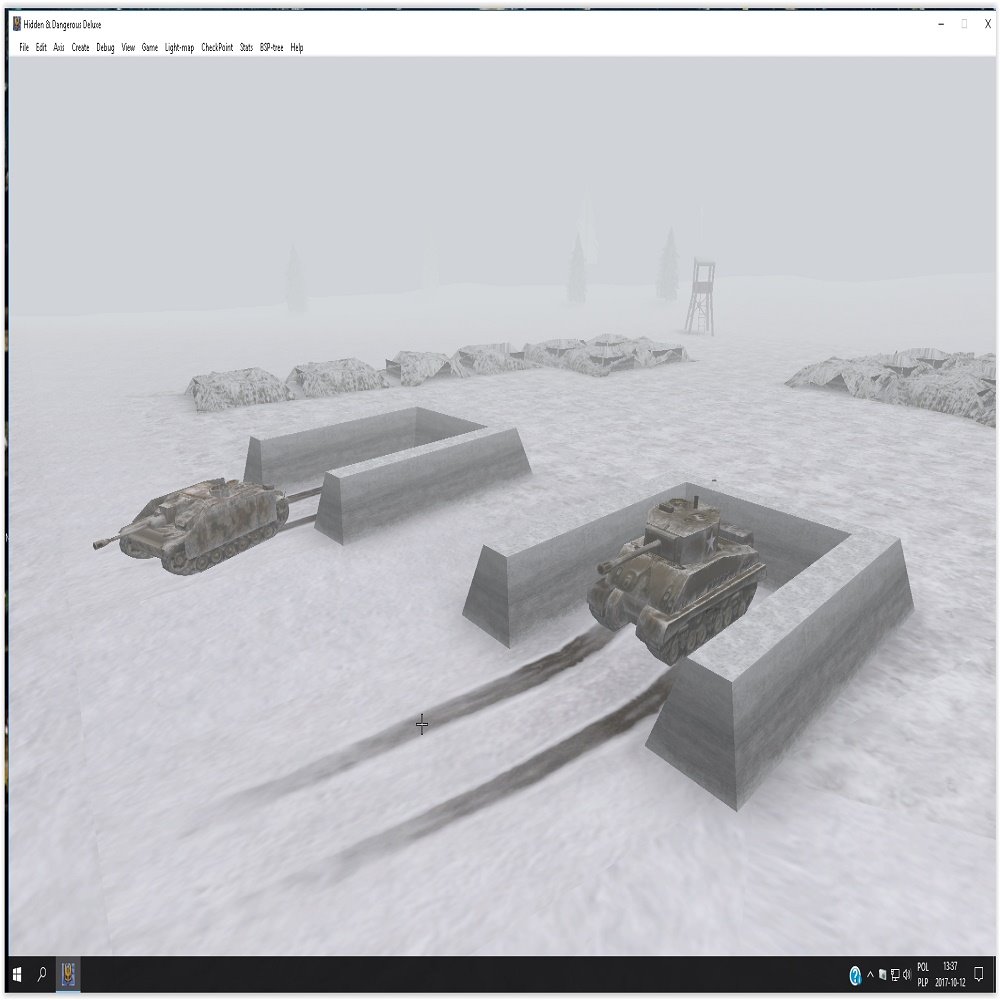This screenshot has width=1000, height=1000.
Task: Open the Windows Start menu
Action: pyautogui.click(x=17, y=974)
